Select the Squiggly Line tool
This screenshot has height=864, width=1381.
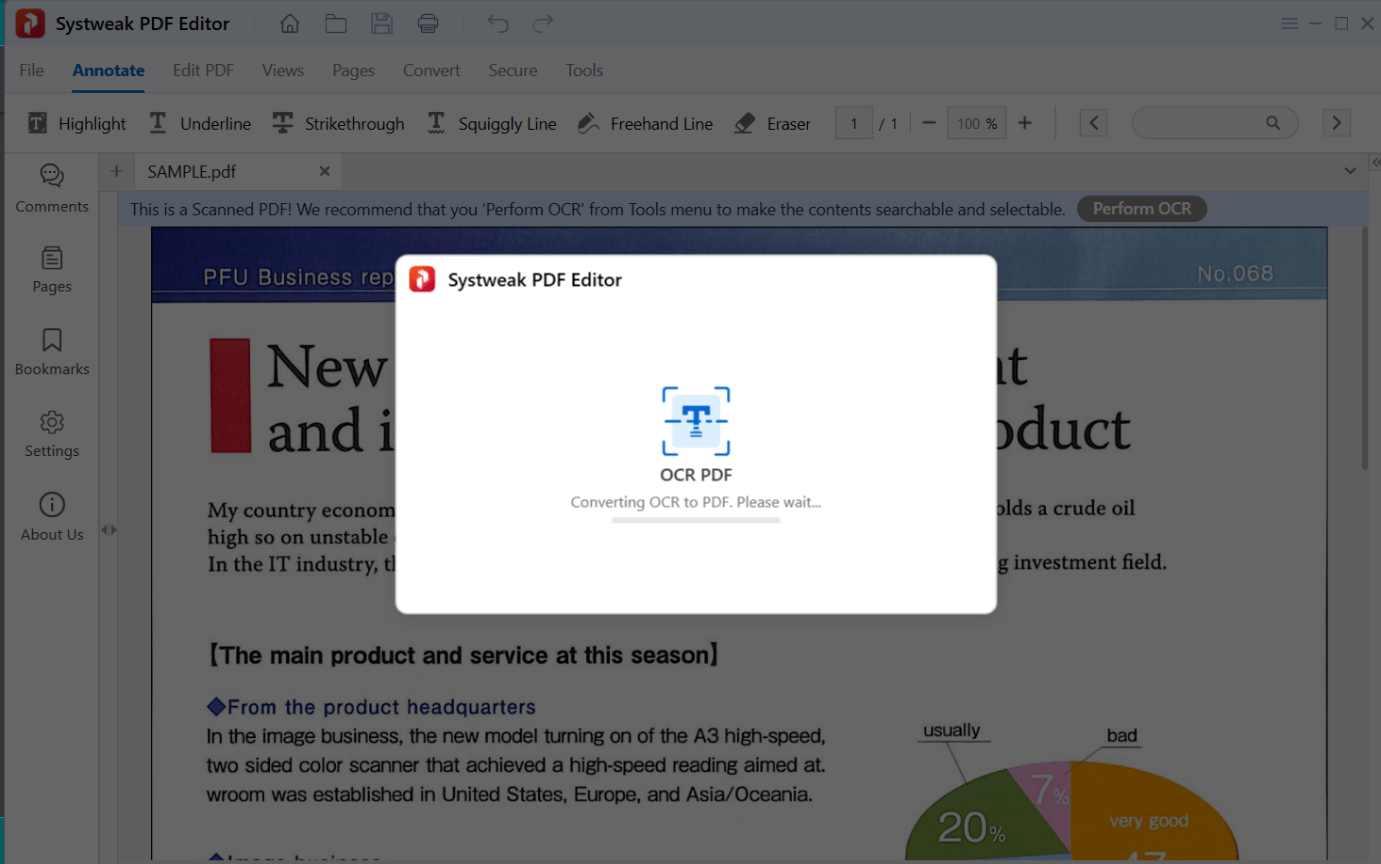click(x=491, y=124)
